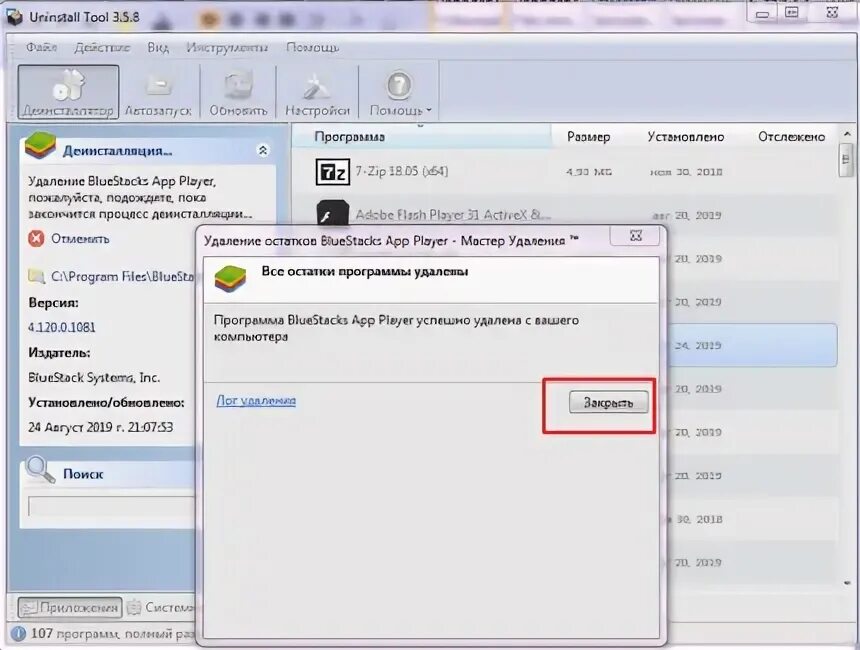The height and width of the screenshot is (650, 860).
Task: Click the program list scrollbar down arrow
Action: (847, 583)
